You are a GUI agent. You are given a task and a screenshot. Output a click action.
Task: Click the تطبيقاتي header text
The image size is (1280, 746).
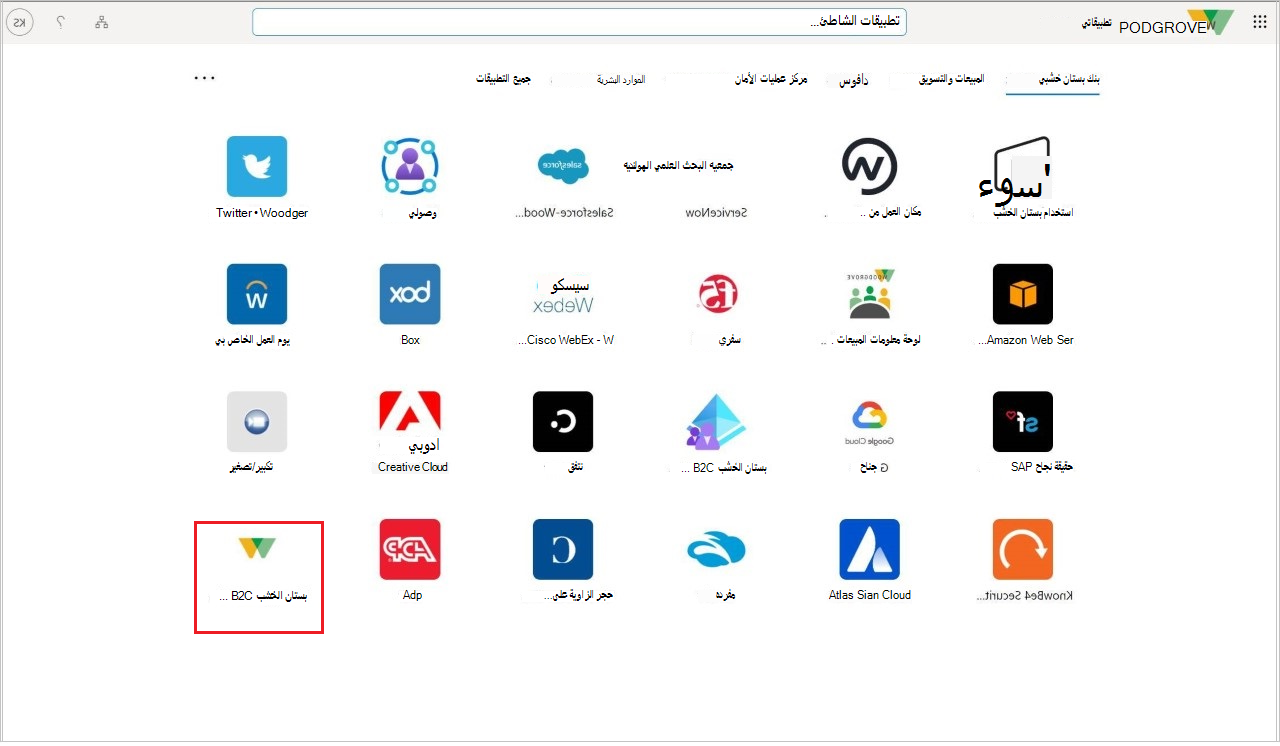[1098, 22]
